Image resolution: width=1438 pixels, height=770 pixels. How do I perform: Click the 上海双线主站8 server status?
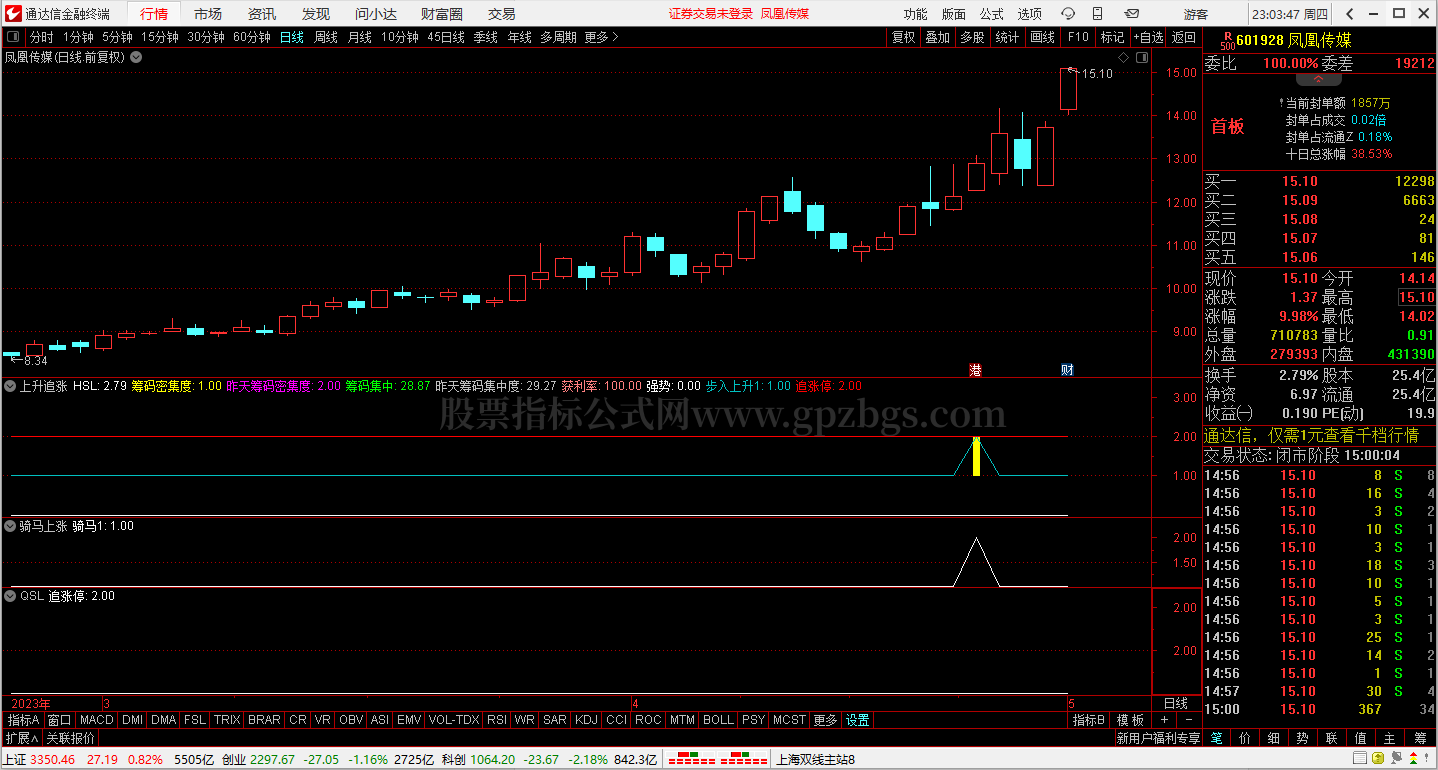click(815, 759)
